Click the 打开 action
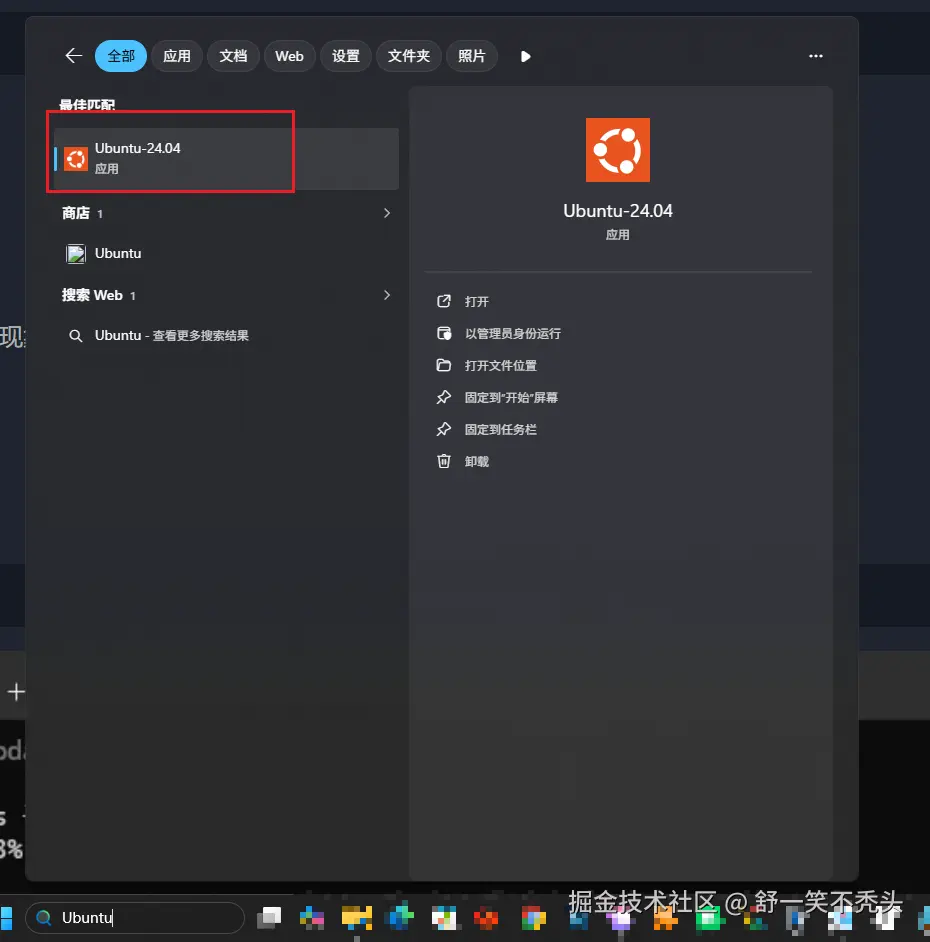The height and width of the screenshot is (942, 930). (x=476, y=302)
